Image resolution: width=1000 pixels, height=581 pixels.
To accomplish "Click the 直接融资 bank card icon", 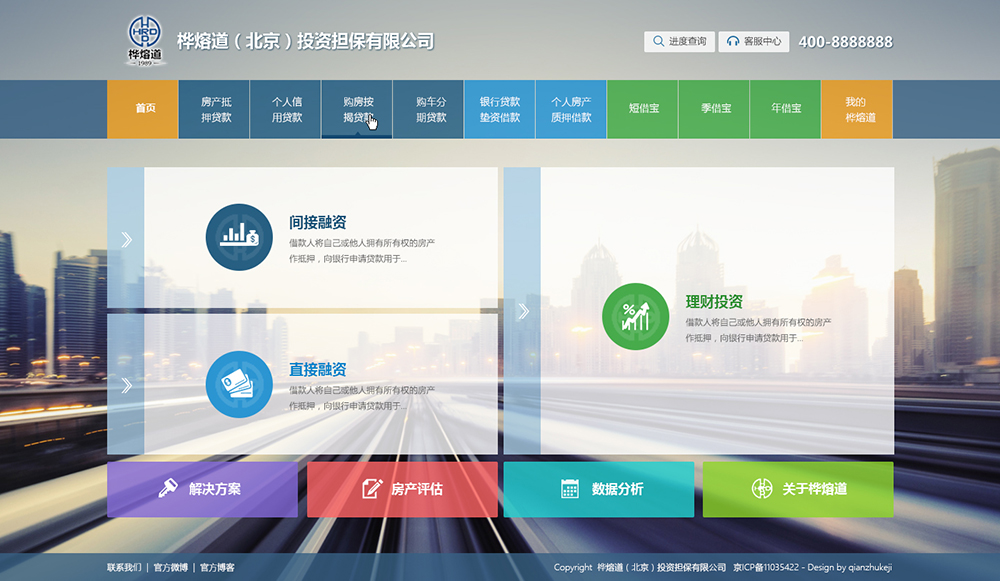I will tap(239, 384).
